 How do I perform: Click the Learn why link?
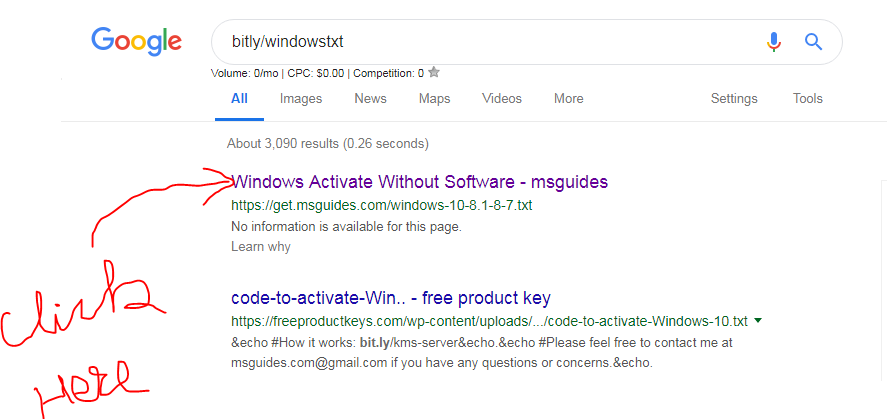[x=260, y=247]
